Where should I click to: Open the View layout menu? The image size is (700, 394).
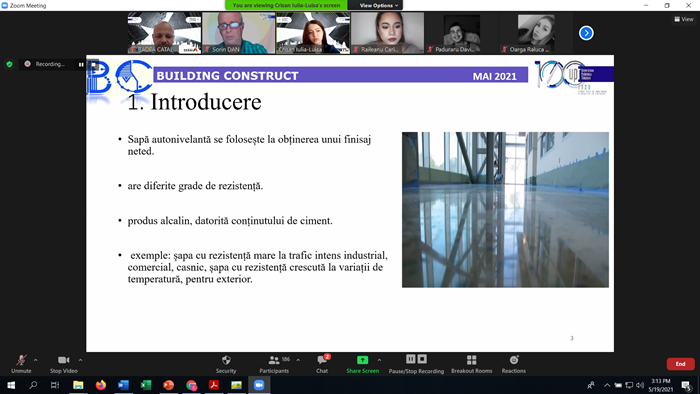(x=684, y=19)
